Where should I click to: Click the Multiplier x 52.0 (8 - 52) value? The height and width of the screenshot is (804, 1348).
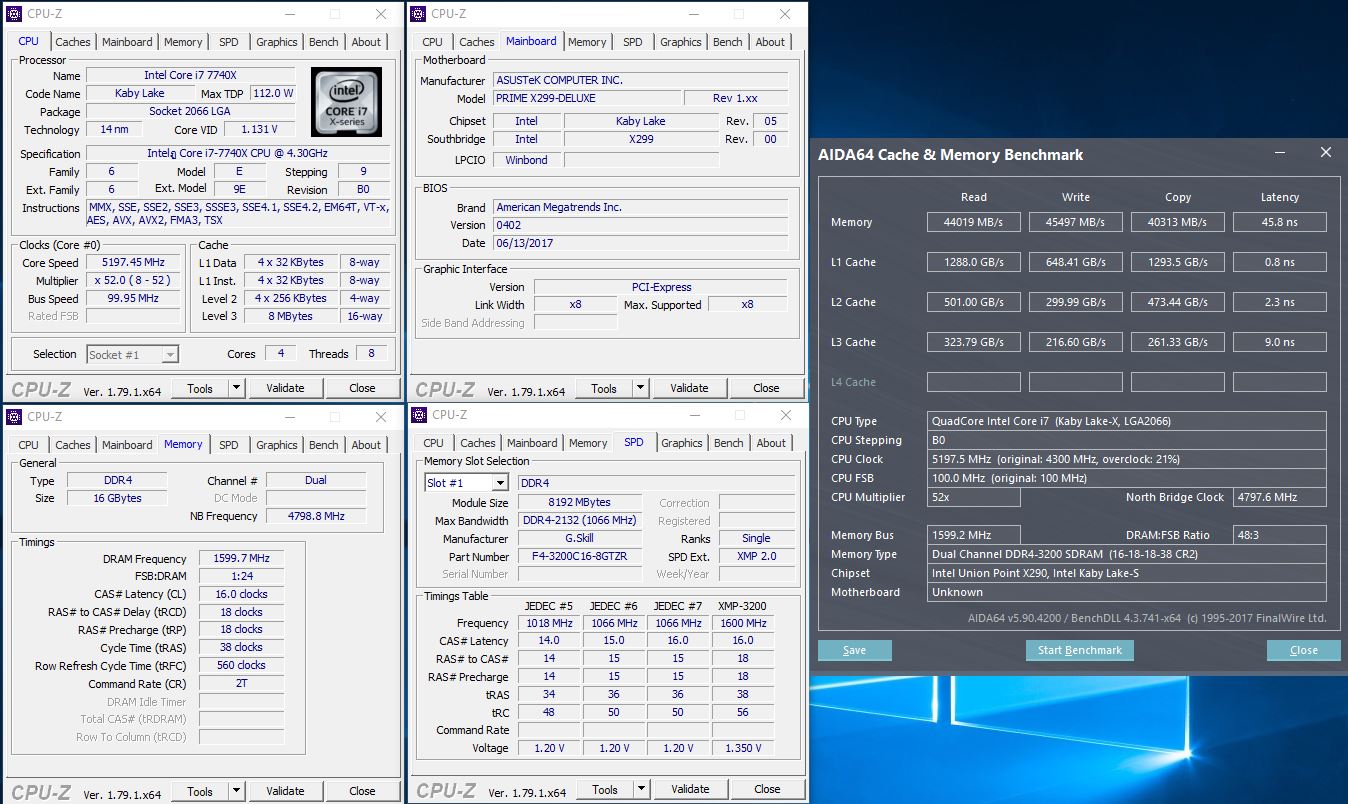pyautogui.click(x=133, y=281)
